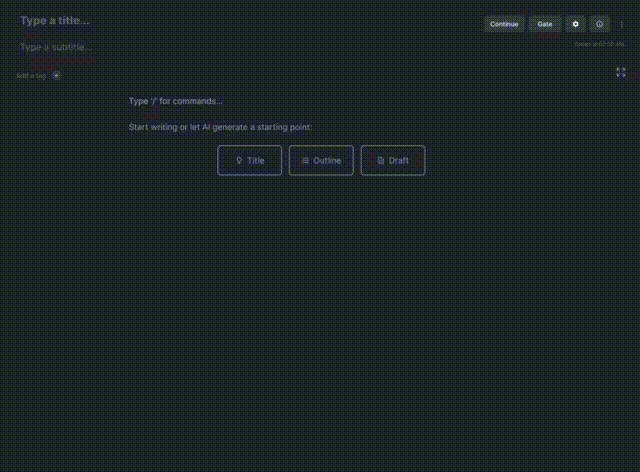Open the settings gear in the top toolbar
This screenshot has height=472, width=640.
[x=575, y=24]
